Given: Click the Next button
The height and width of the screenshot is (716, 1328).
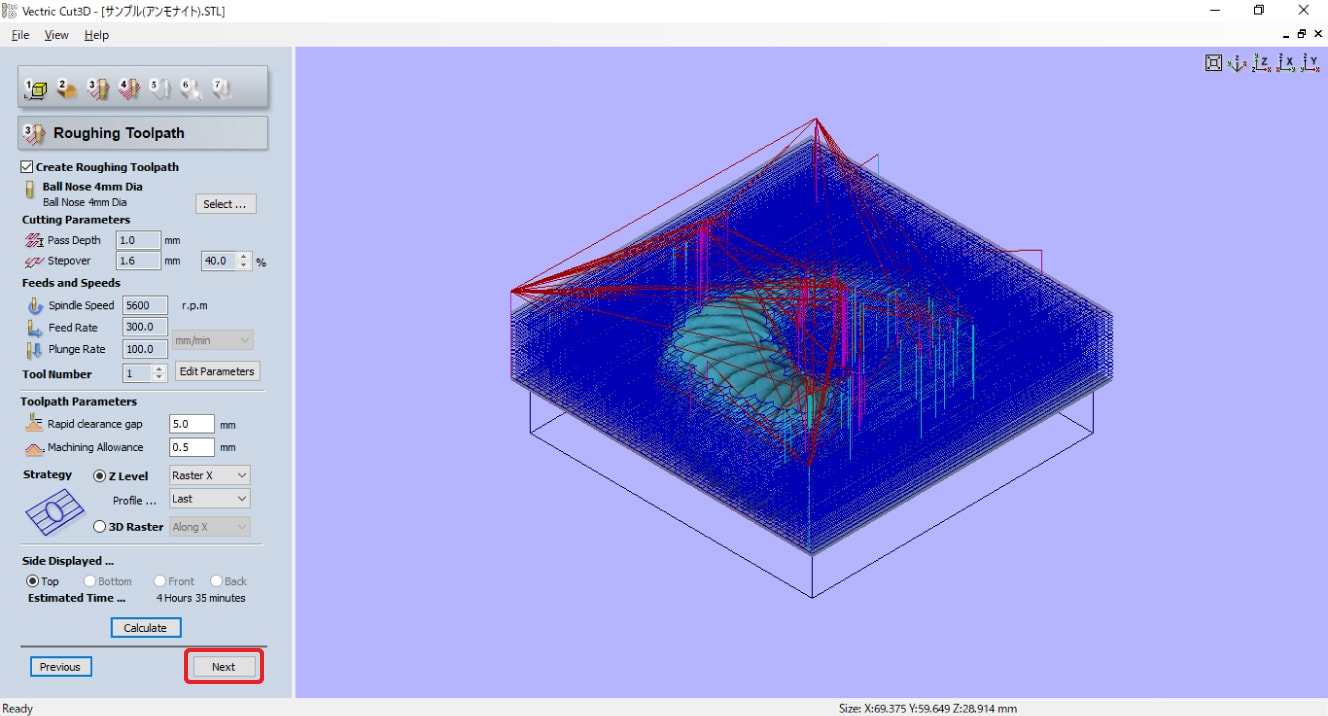Looking at the screenshot, I should coord(223,667).
